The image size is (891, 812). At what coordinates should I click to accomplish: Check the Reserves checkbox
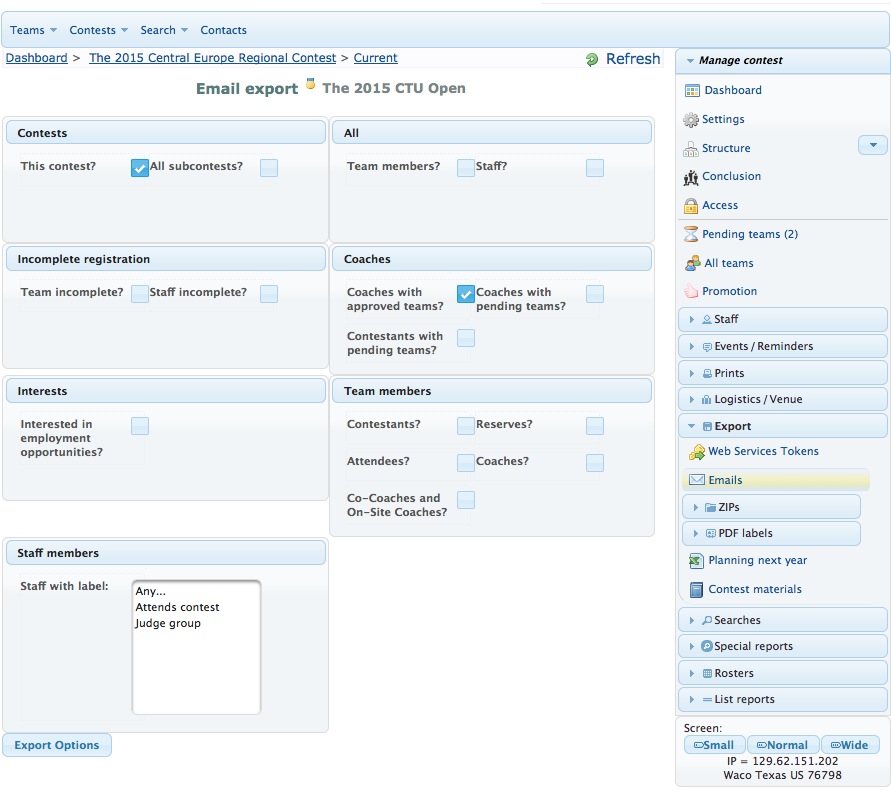click(595, 426)
